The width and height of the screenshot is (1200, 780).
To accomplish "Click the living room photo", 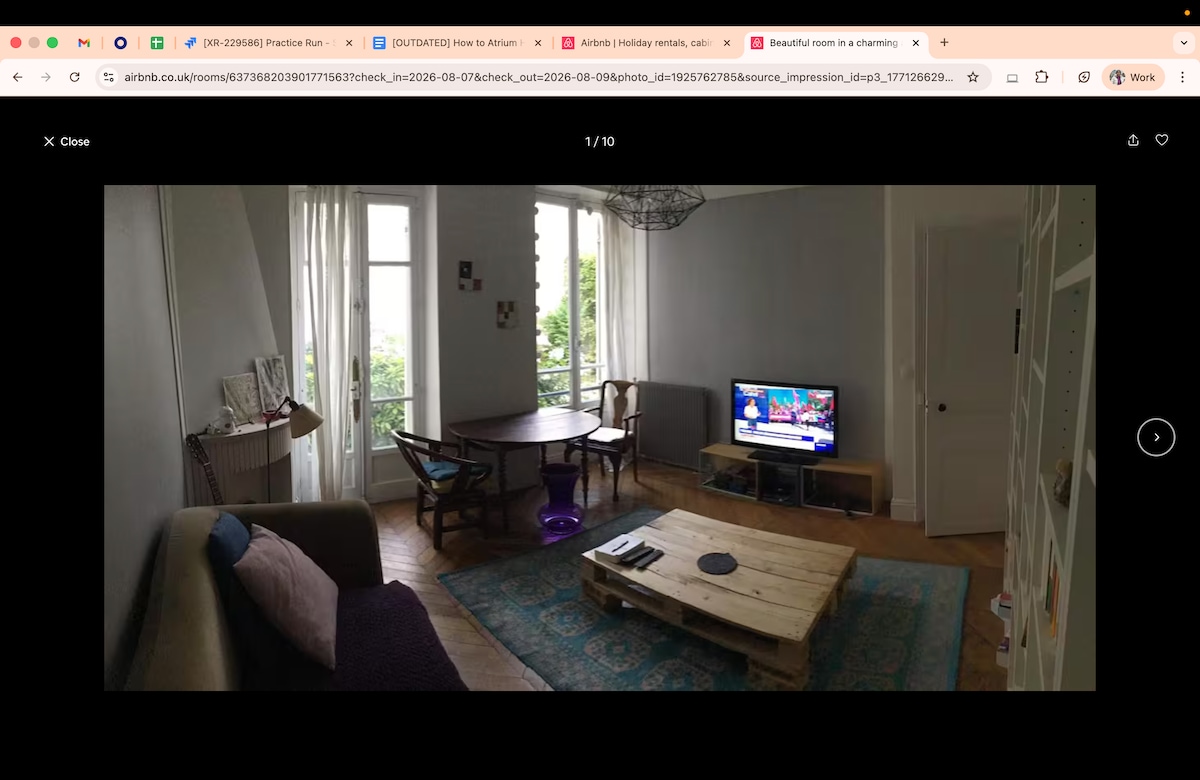I will (x=600, y=437).
